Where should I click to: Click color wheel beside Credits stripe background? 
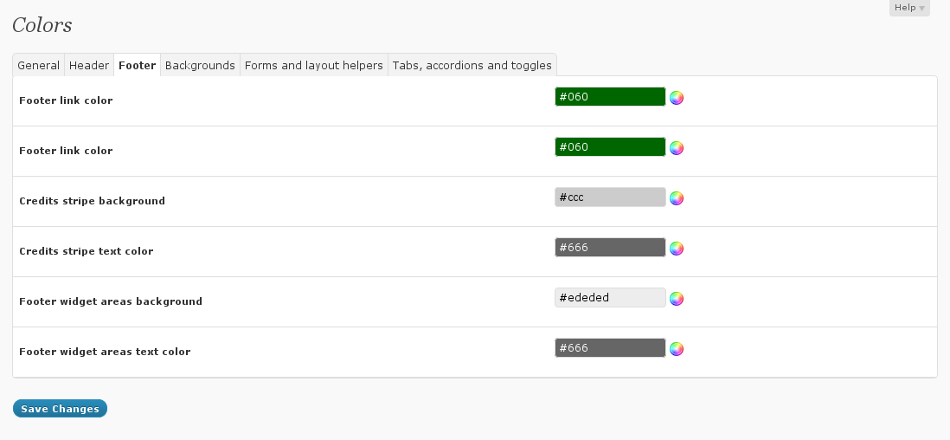[x=677, y=198]
